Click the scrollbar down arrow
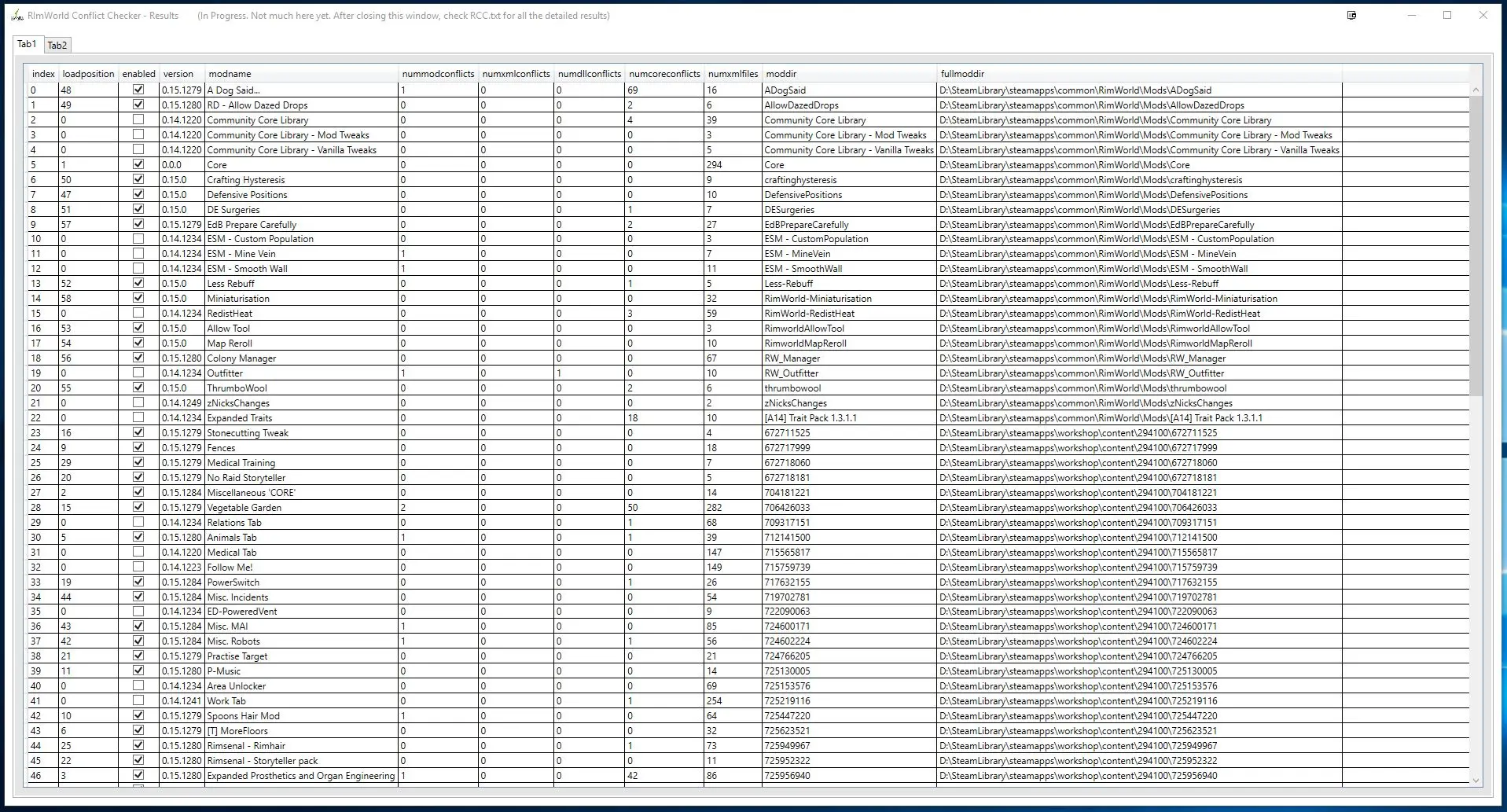 click(1476, 780)
